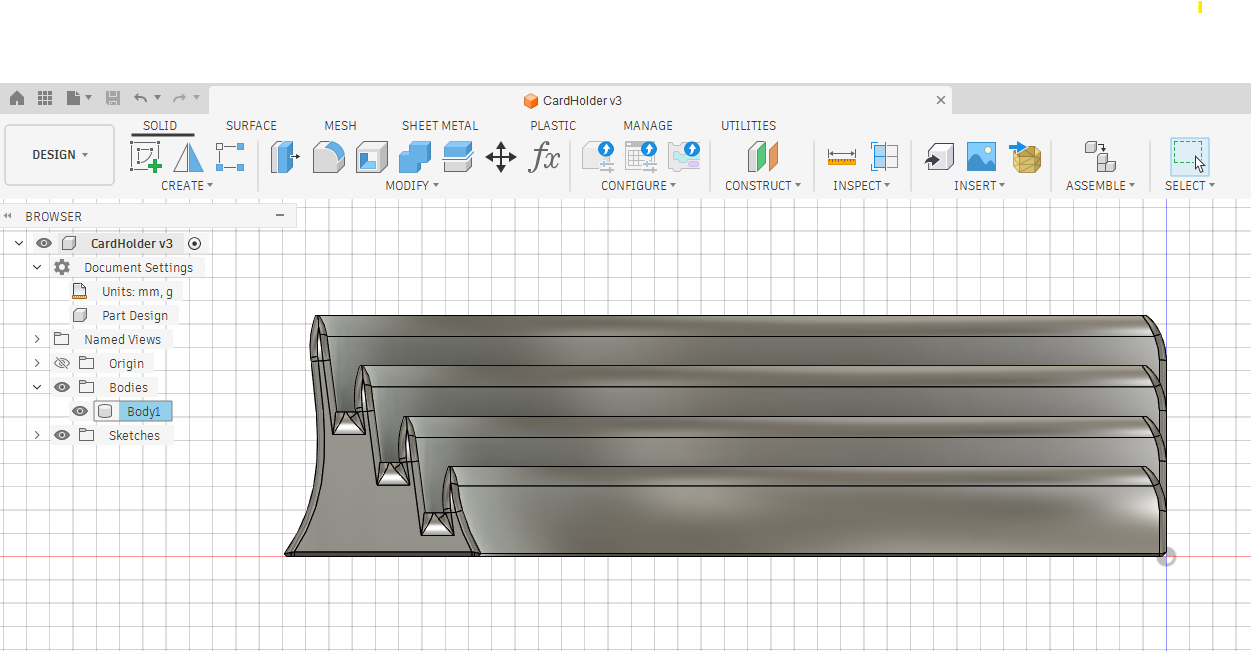Collapse the Document Settings node

coord(37,267)
